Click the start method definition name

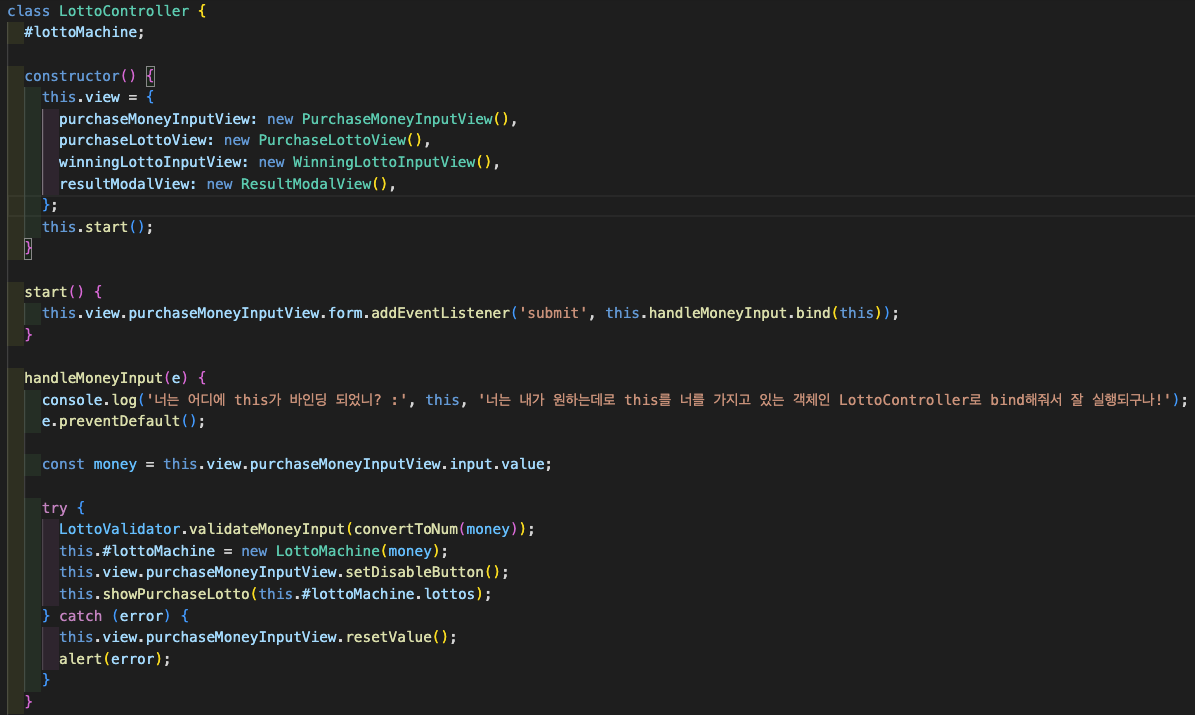[45, 292]
